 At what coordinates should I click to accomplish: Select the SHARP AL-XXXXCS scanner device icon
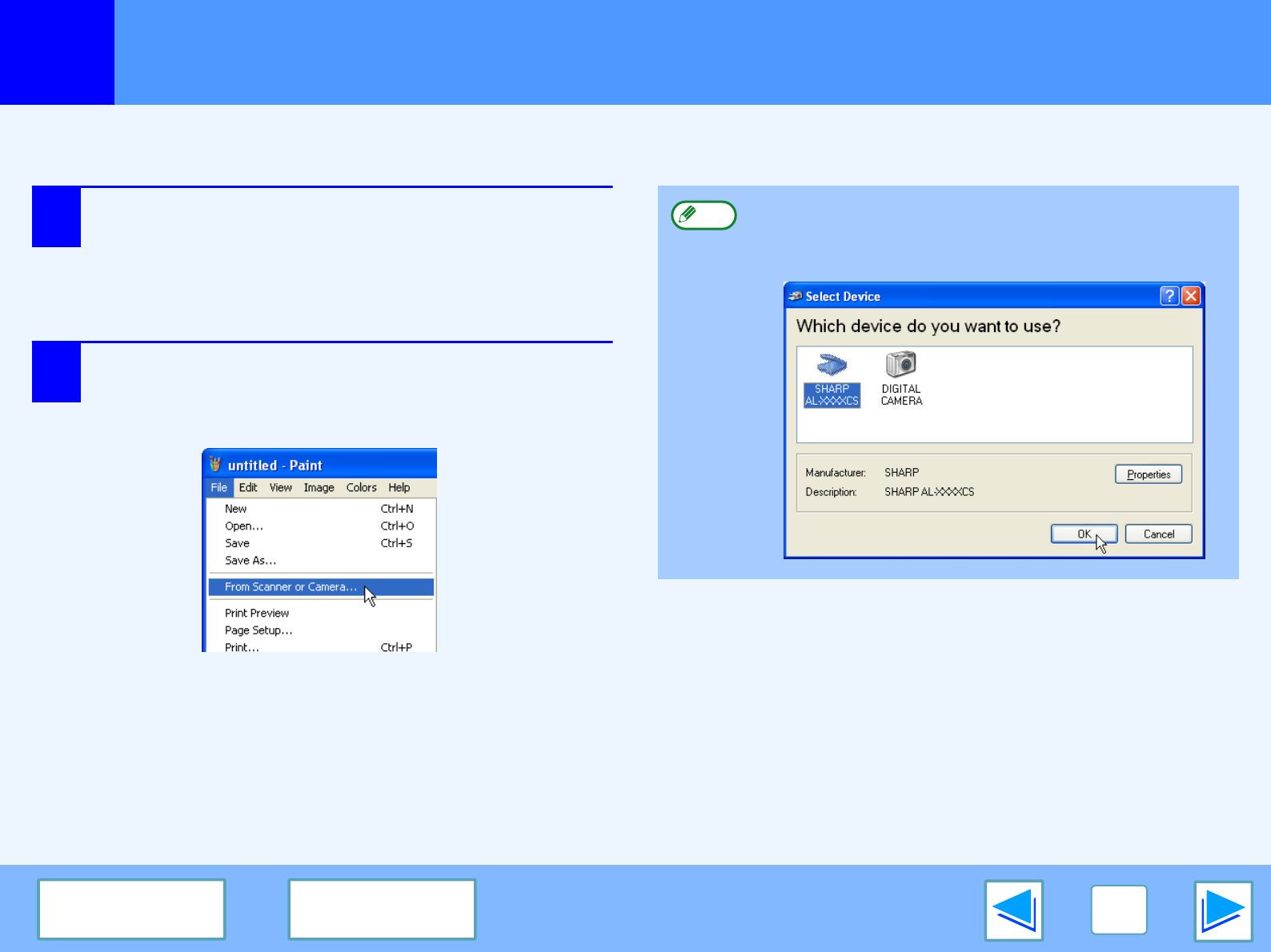pos(832,379)
